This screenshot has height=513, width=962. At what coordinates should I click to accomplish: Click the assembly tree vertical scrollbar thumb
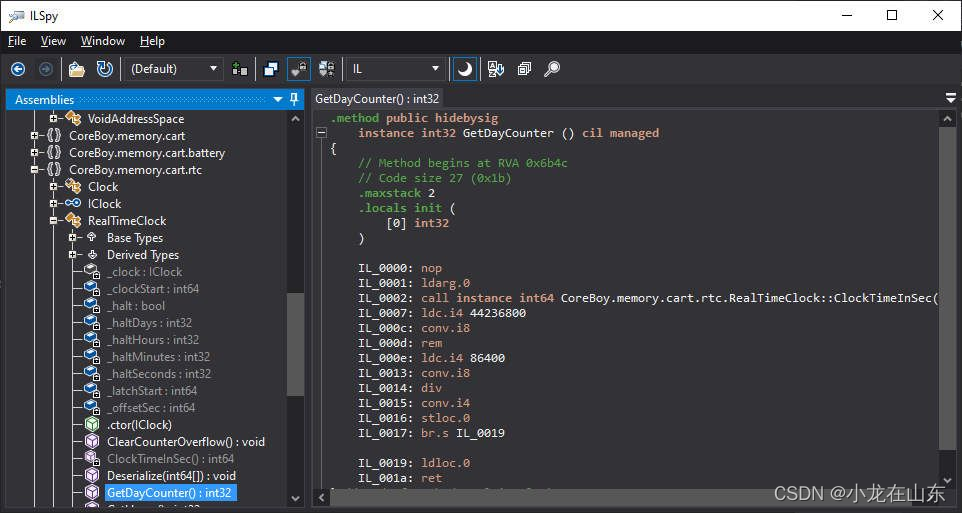pos(295,344)
